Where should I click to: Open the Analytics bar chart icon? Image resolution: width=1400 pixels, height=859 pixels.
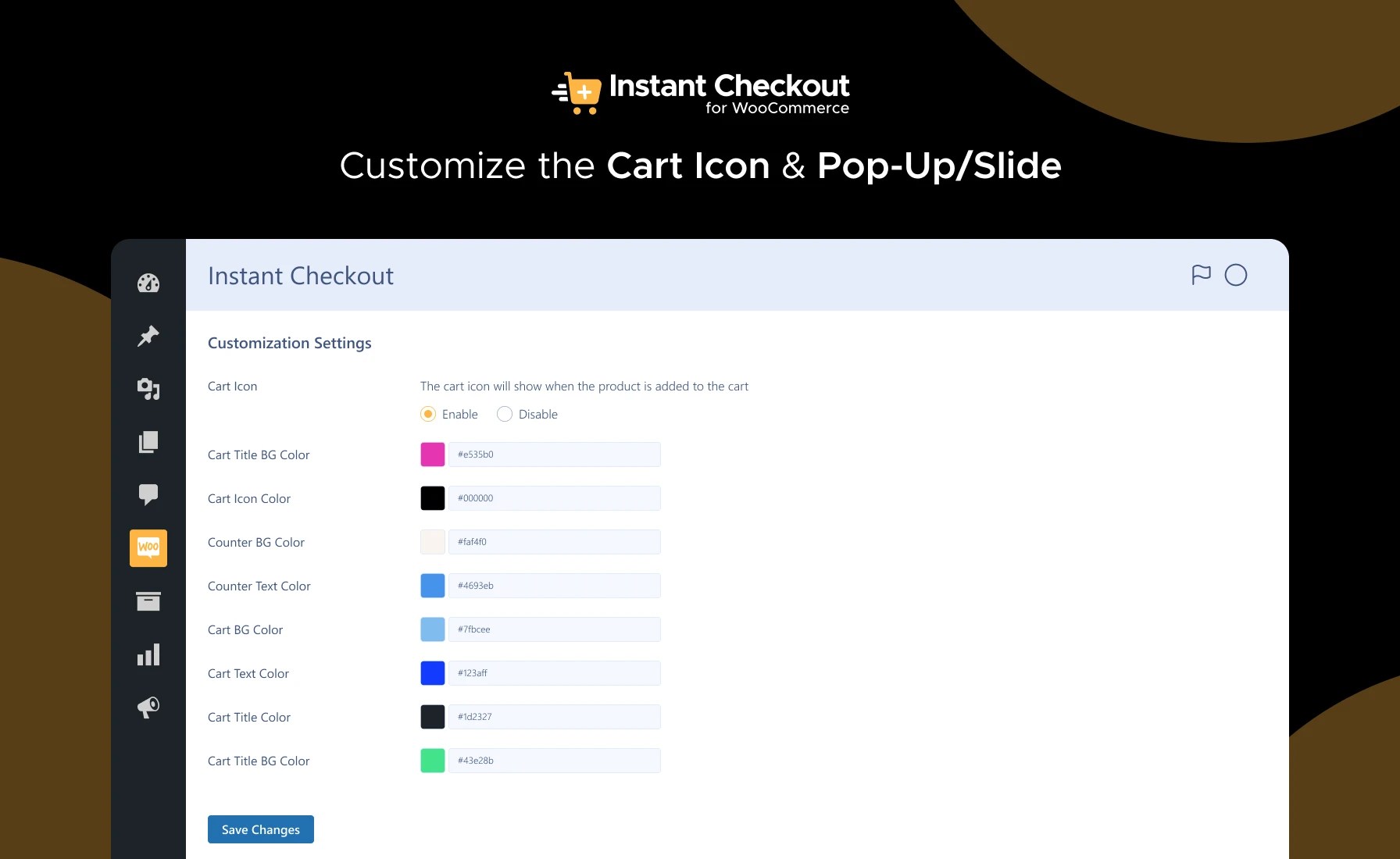coord(148,654)
